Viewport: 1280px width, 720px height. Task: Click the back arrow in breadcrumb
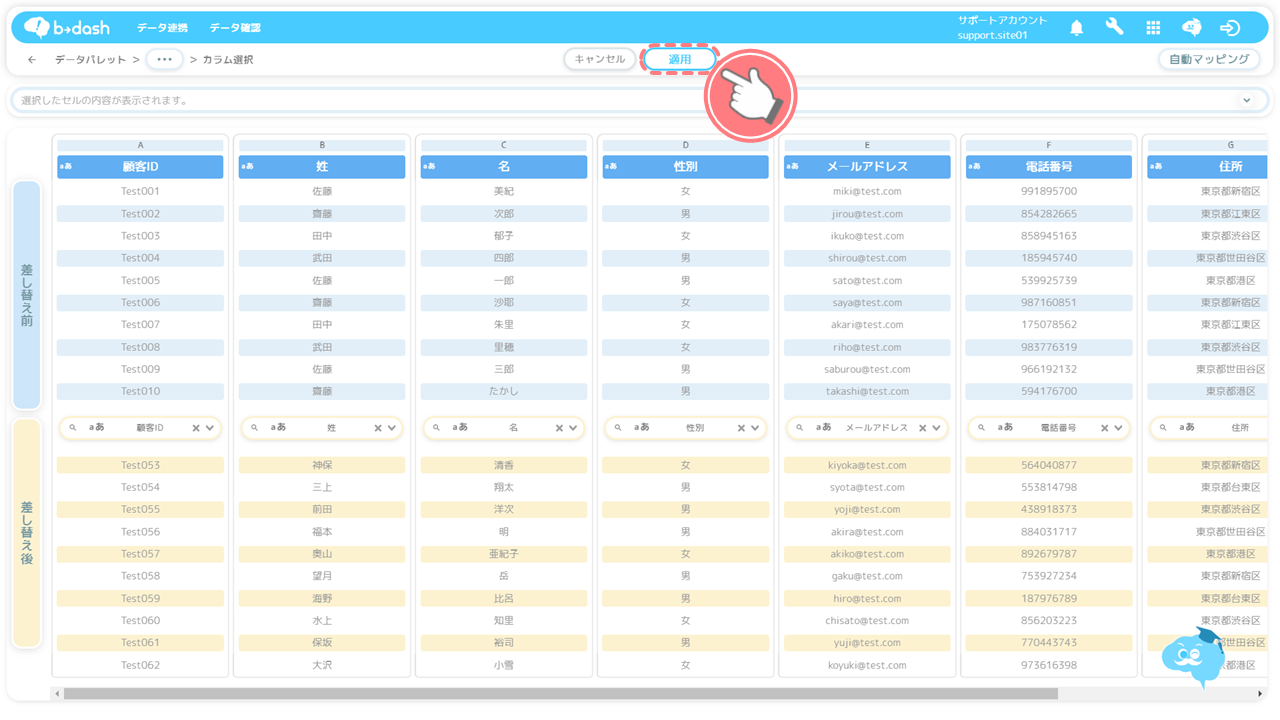tap(32, 60)
